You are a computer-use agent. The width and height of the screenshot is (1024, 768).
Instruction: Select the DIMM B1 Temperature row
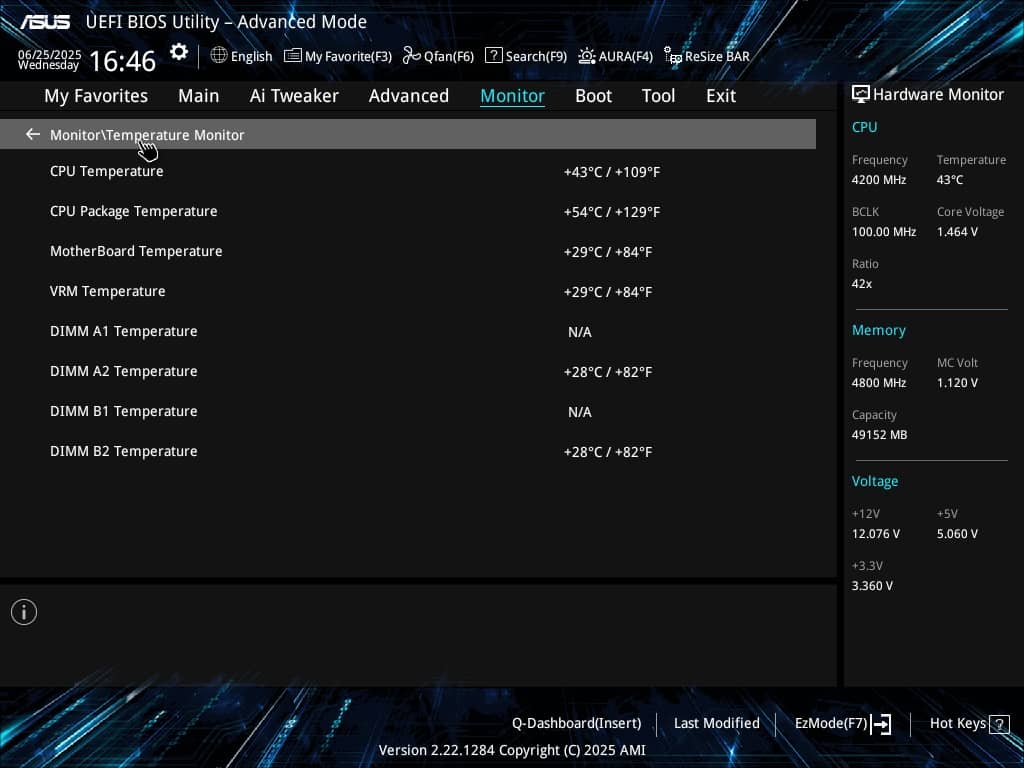(x=408, y=411)
